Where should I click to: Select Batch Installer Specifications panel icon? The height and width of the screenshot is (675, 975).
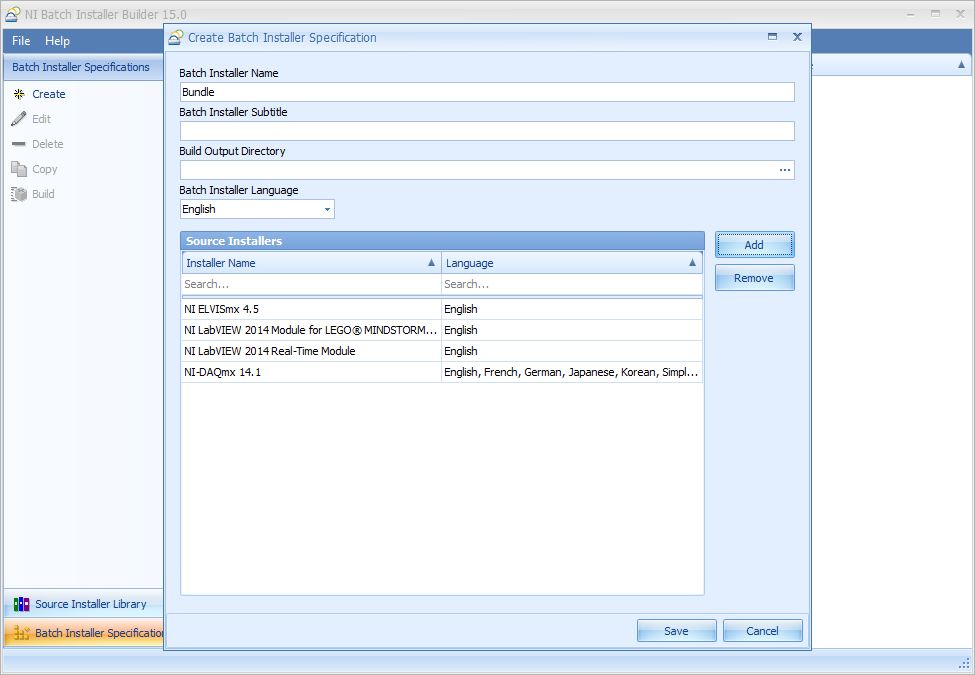click(21, 633)
